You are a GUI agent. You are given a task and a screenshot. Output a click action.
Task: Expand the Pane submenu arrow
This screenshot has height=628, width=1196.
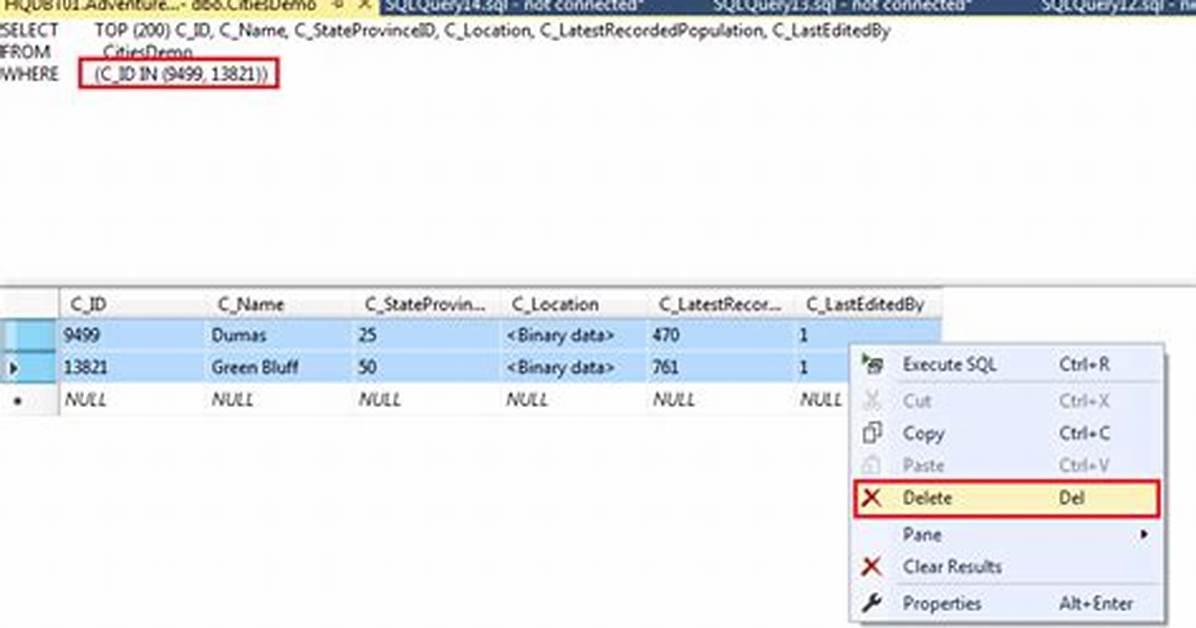[1143, 534]
